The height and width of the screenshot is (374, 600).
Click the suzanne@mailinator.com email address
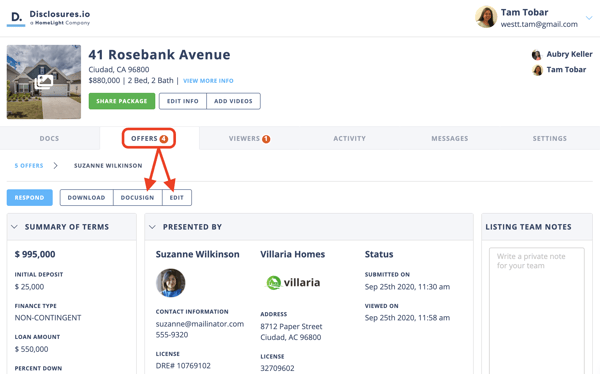(200, 324)
